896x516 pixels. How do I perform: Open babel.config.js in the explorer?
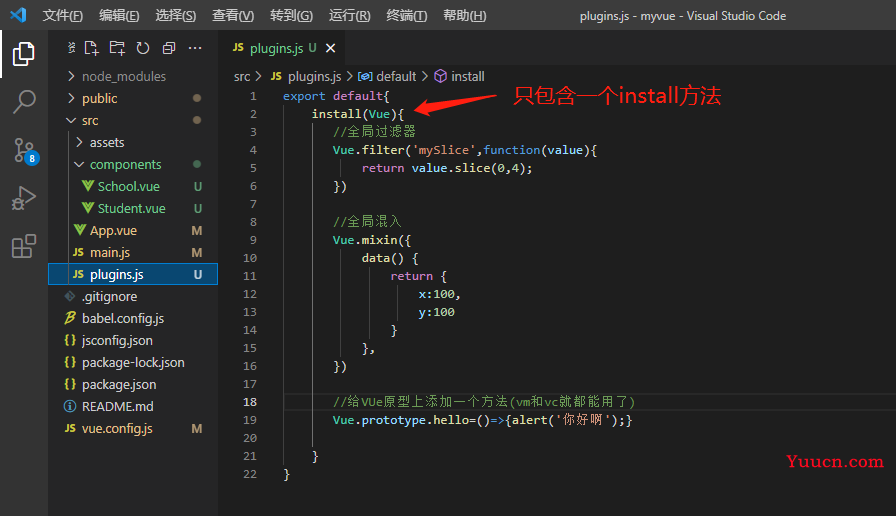(133, 318)
